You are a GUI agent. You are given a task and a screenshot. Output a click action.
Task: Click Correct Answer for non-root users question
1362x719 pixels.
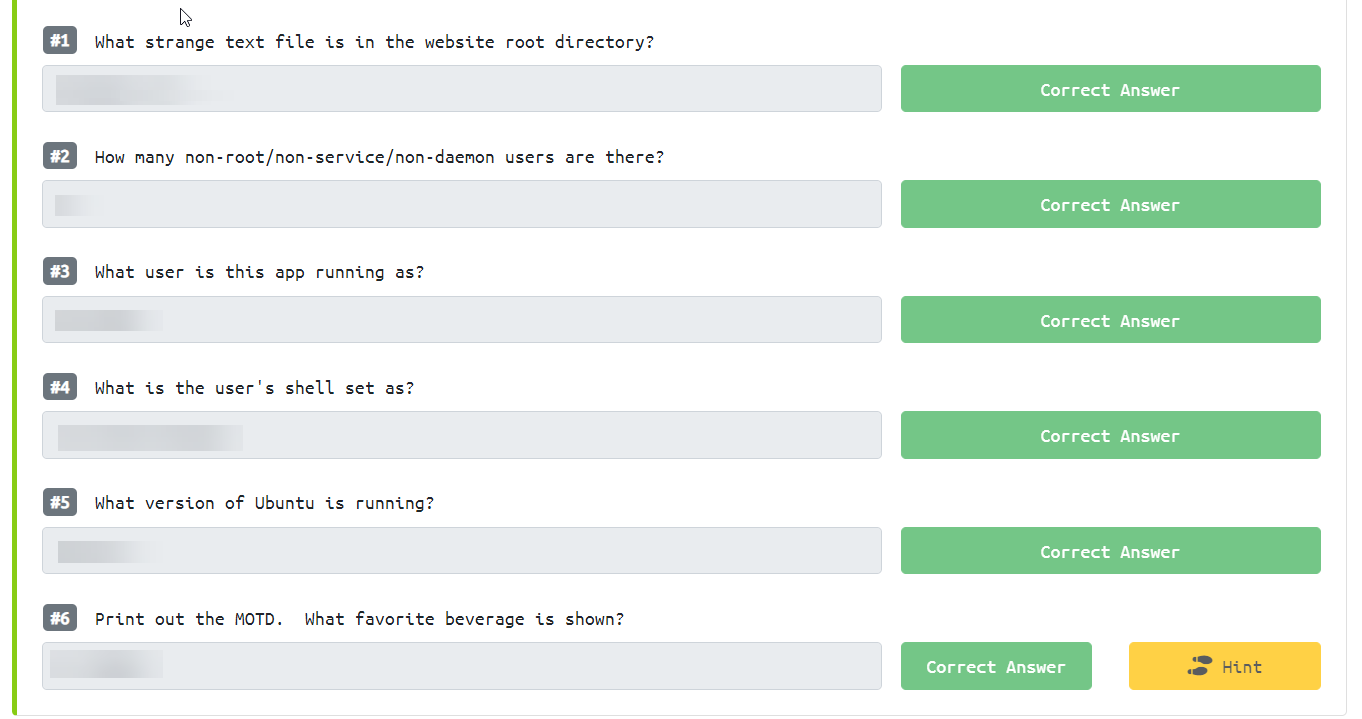coord(1110,204)
